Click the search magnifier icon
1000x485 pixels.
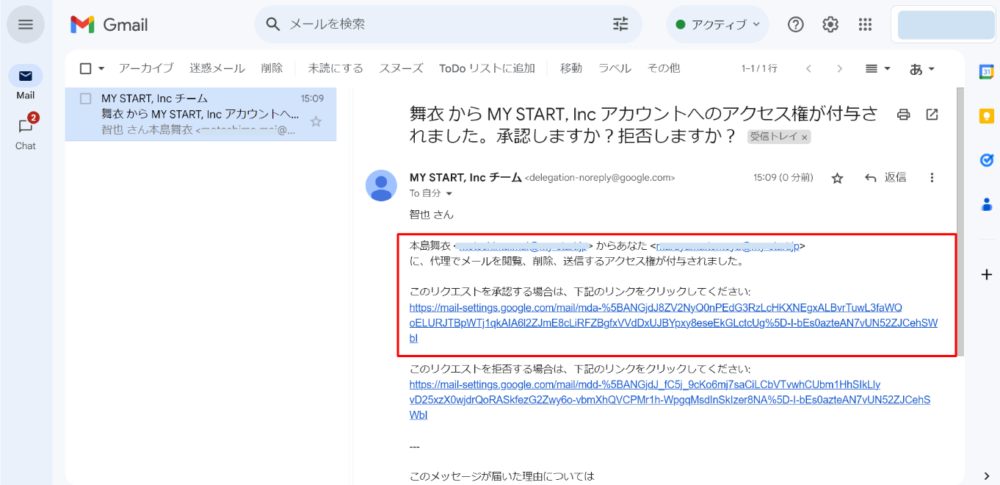(x=273, y=25)
